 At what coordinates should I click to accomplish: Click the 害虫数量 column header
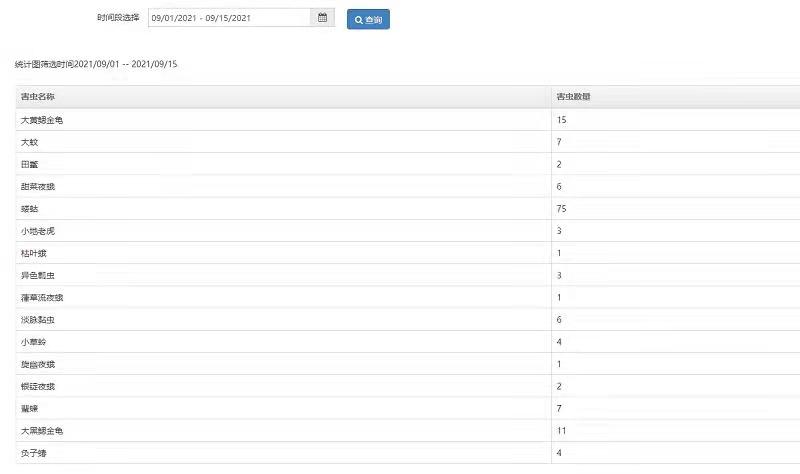(x=573, y=97)
